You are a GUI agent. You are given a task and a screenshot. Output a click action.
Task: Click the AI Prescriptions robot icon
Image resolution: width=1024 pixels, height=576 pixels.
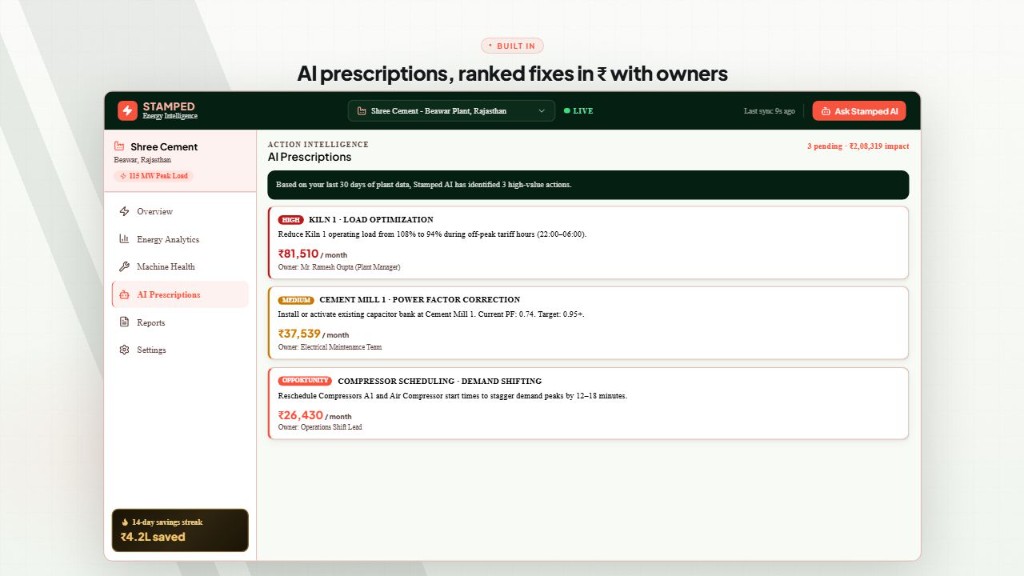(124, 295)
